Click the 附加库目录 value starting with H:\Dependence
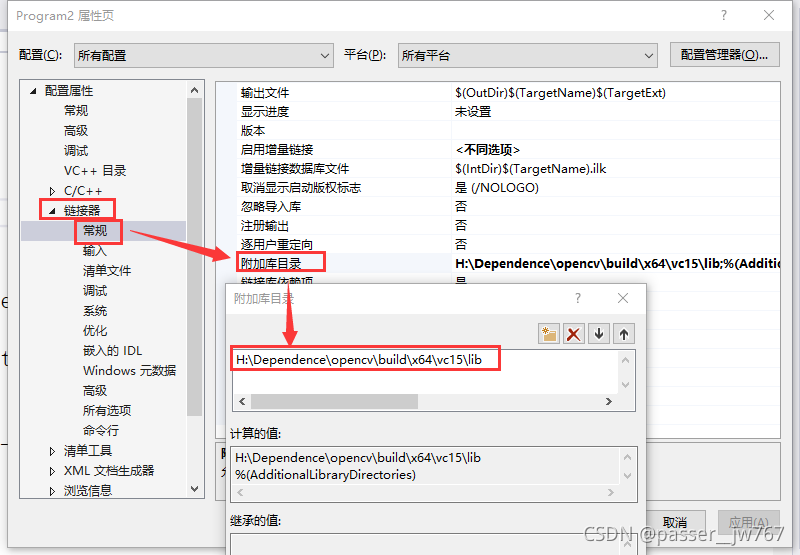 click(x=617, y=263)
